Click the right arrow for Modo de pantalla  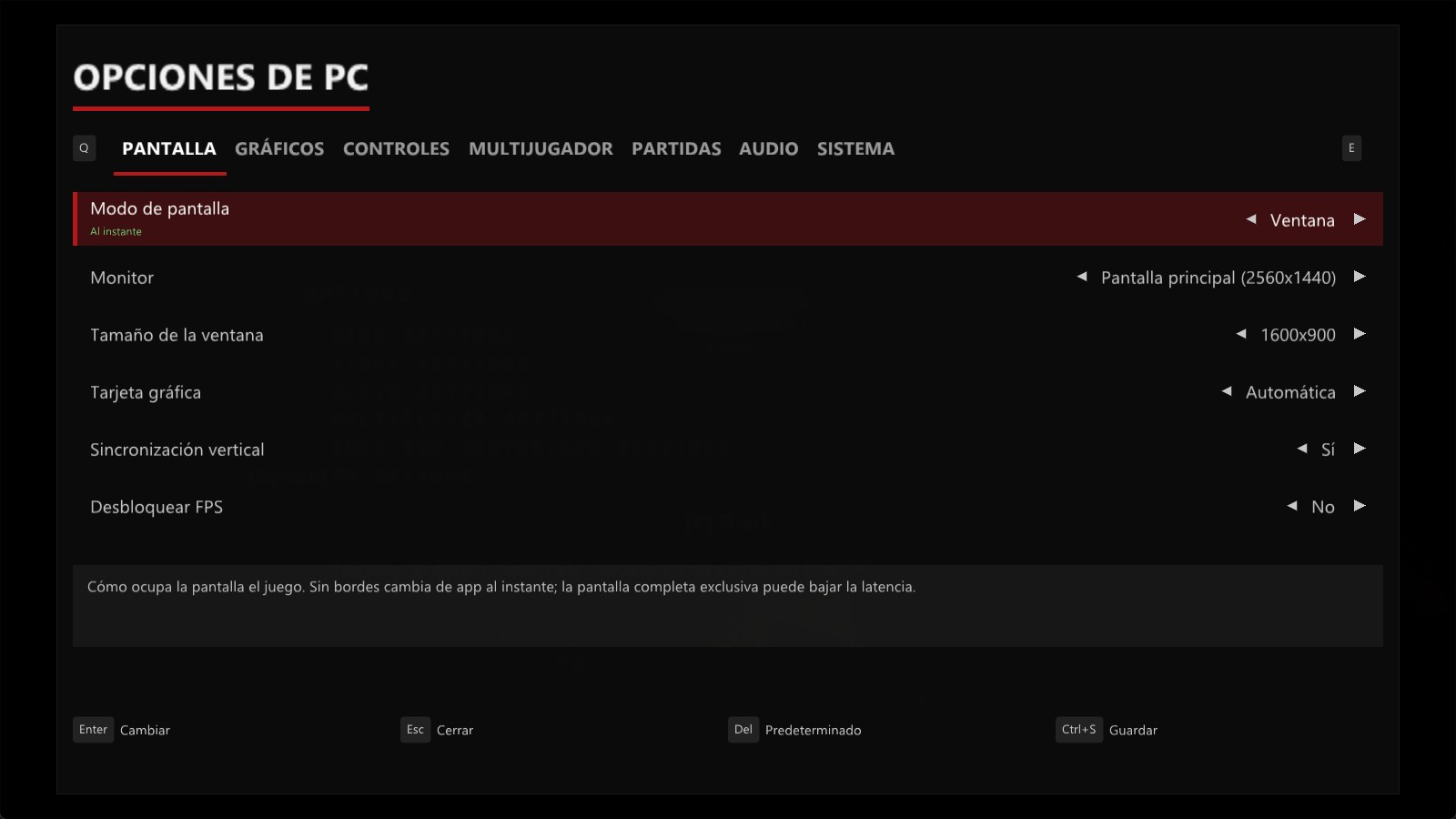click(x=1360, y=219)
